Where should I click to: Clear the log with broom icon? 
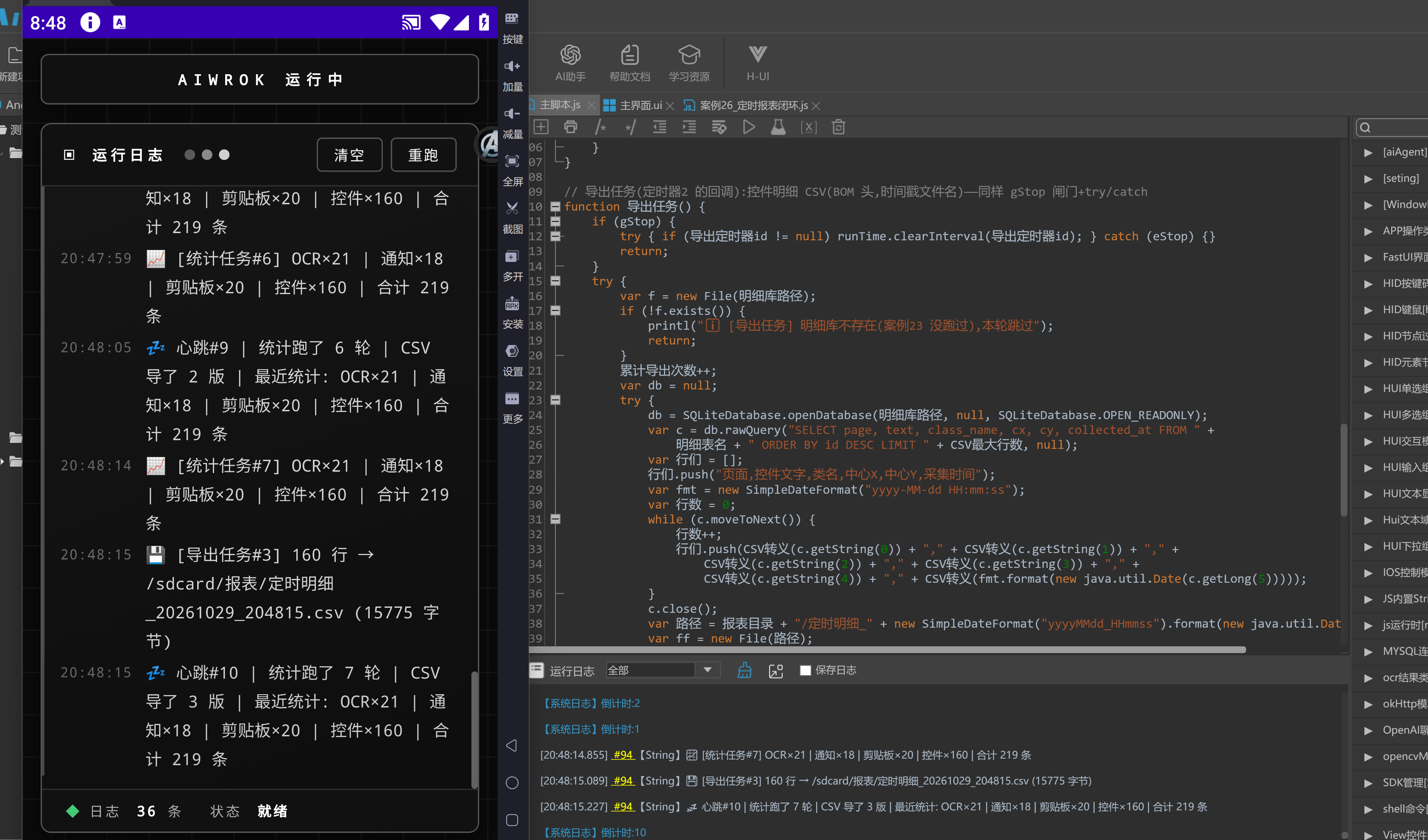[745, 670]
